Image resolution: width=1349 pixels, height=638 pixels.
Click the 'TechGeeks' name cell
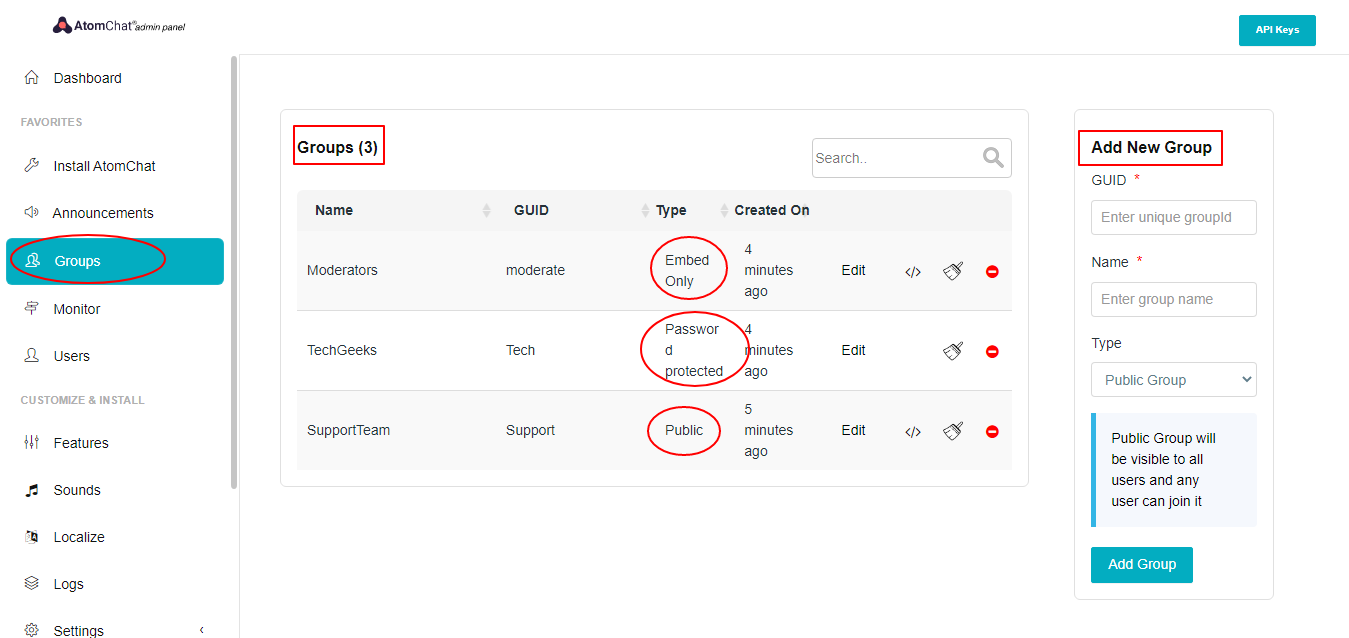point(342,350)
